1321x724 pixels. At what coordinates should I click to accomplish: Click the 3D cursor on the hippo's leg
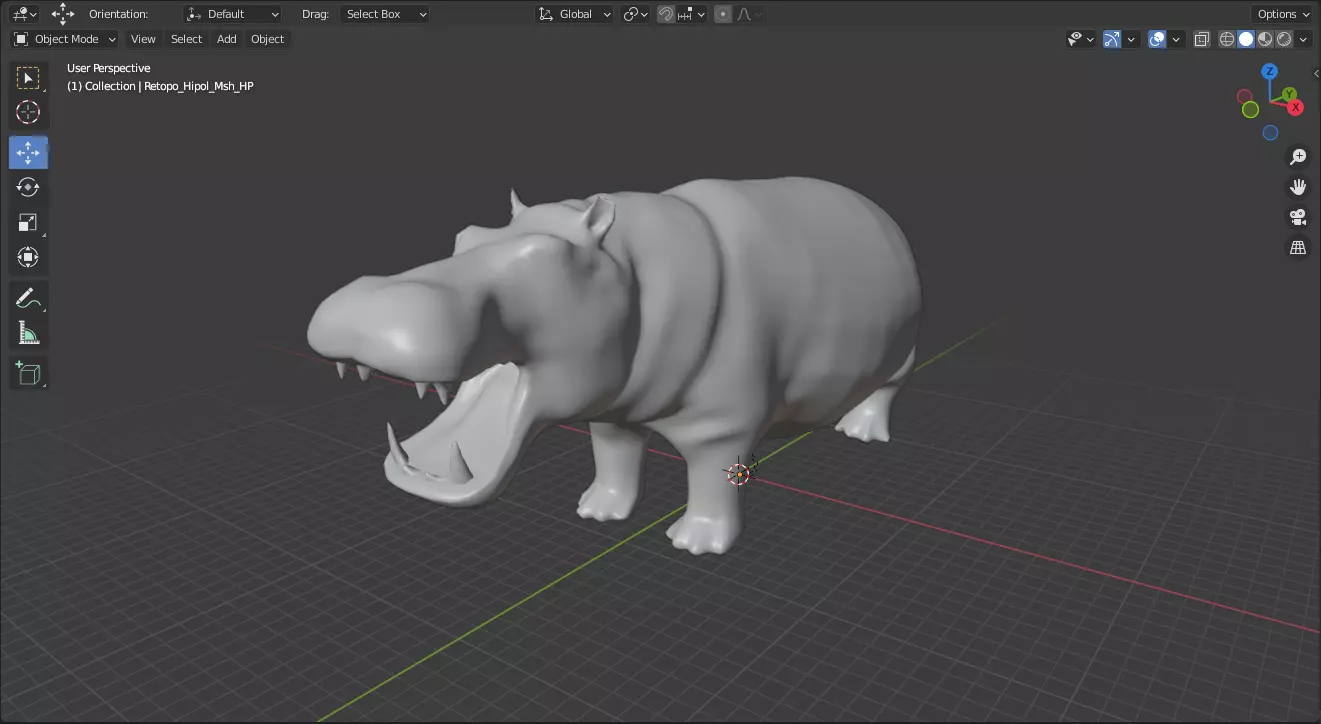point(739,473)
